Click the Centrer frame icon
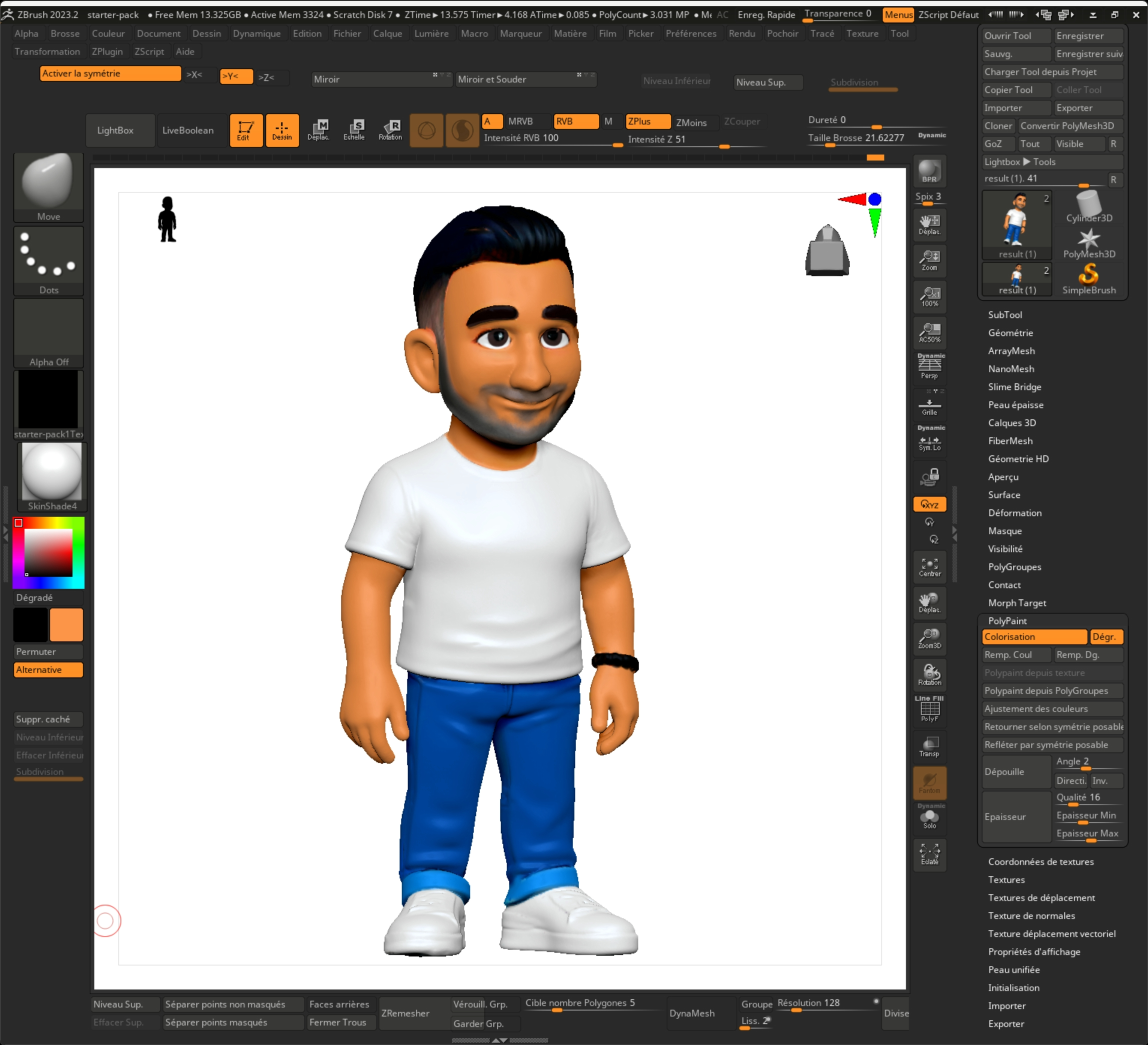The height and width of the screenshot is (1045, 1148). [x=929, y=567]
